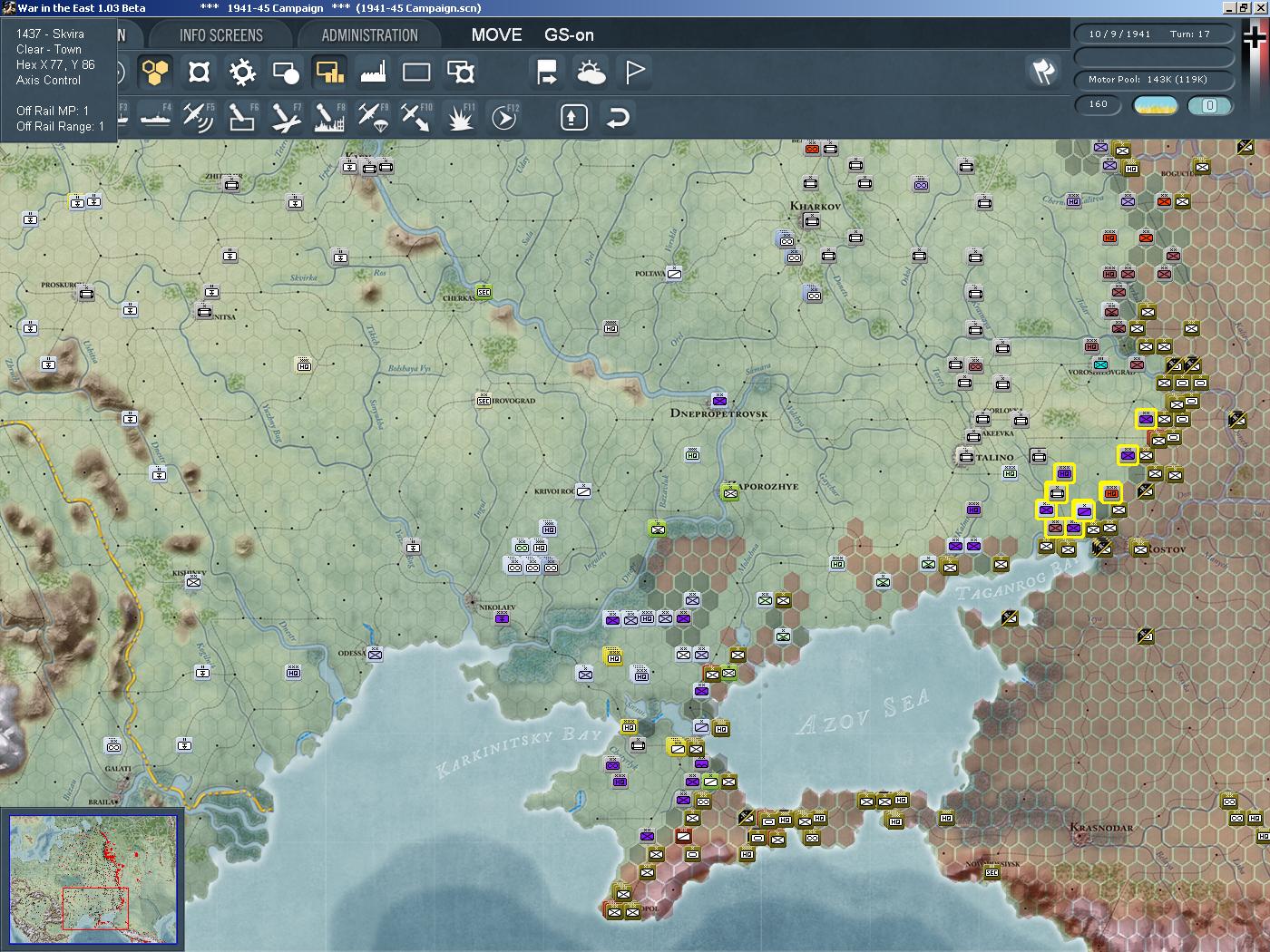This screenshot has height=952, width=1270.
Task: Open the gear settings icon in toolbar
Action: pos(242,72)
